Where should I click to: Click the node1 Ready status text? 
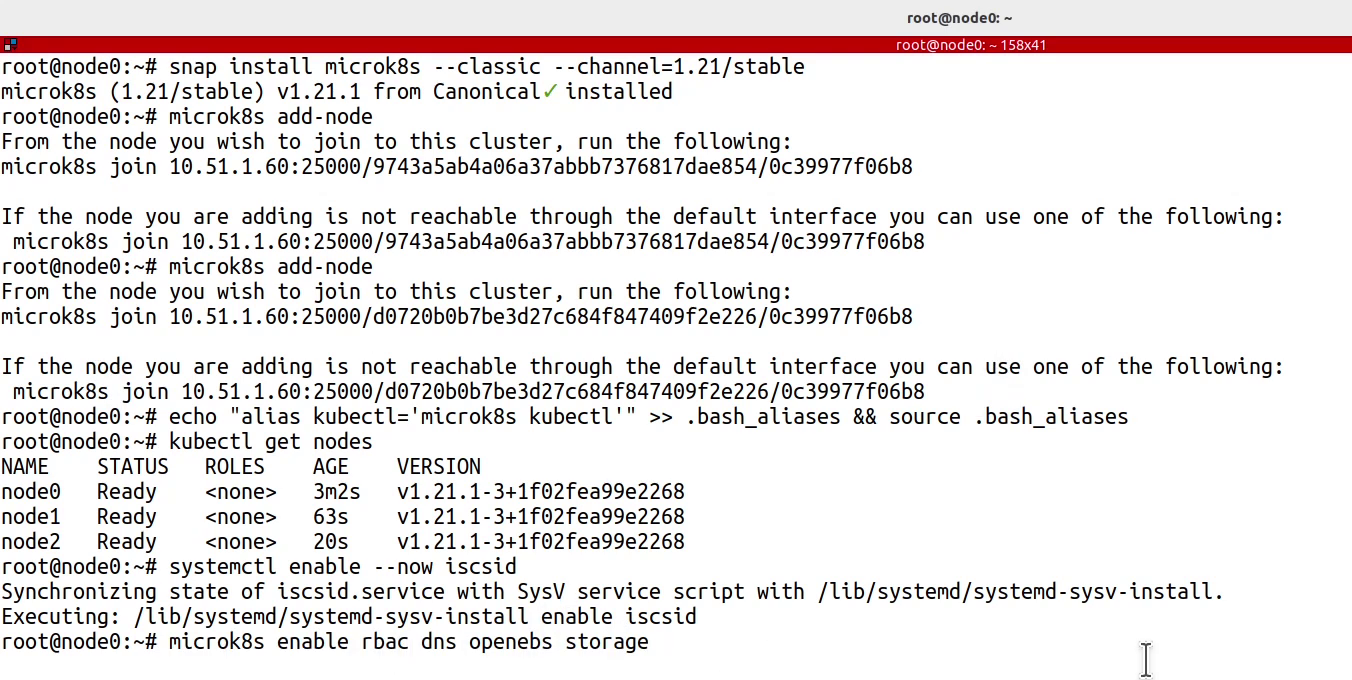tap(127, 517)
